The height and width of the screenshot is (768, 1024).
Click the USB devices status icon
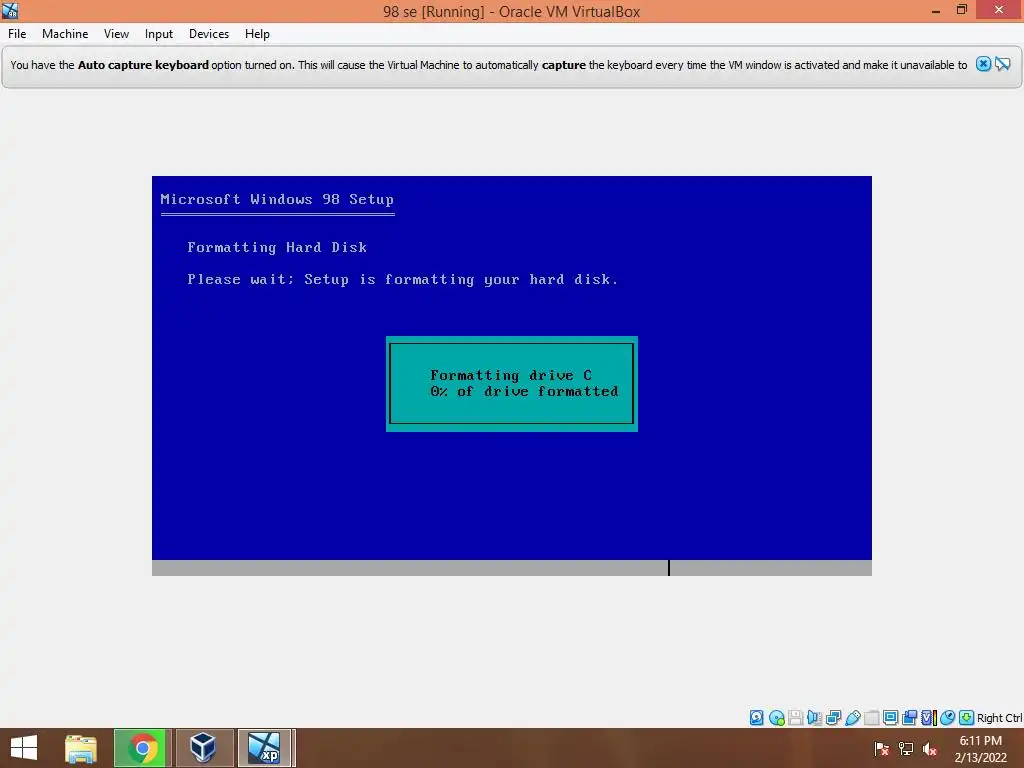852,718
